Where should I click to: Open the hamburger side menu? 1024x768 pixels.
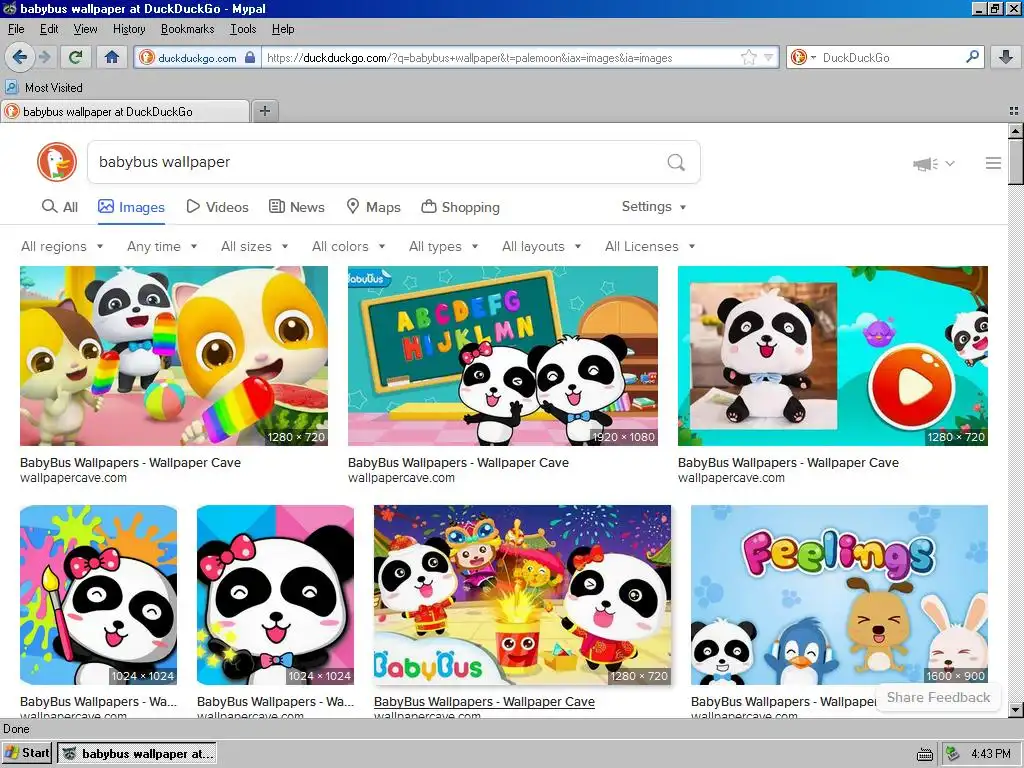pos(993,163)
